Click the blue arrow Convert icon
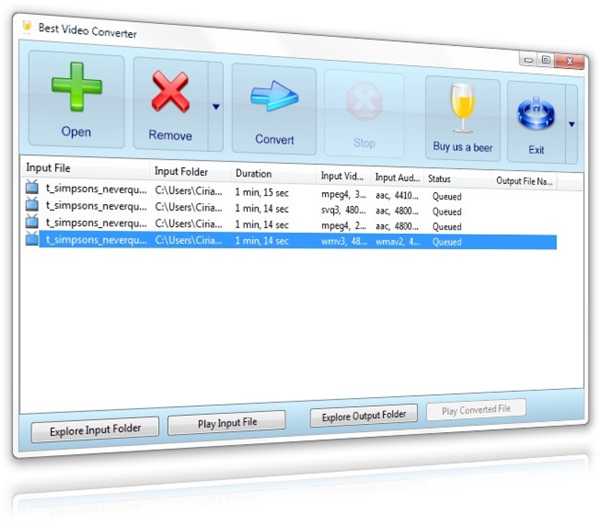 click(x=274, y=96)
